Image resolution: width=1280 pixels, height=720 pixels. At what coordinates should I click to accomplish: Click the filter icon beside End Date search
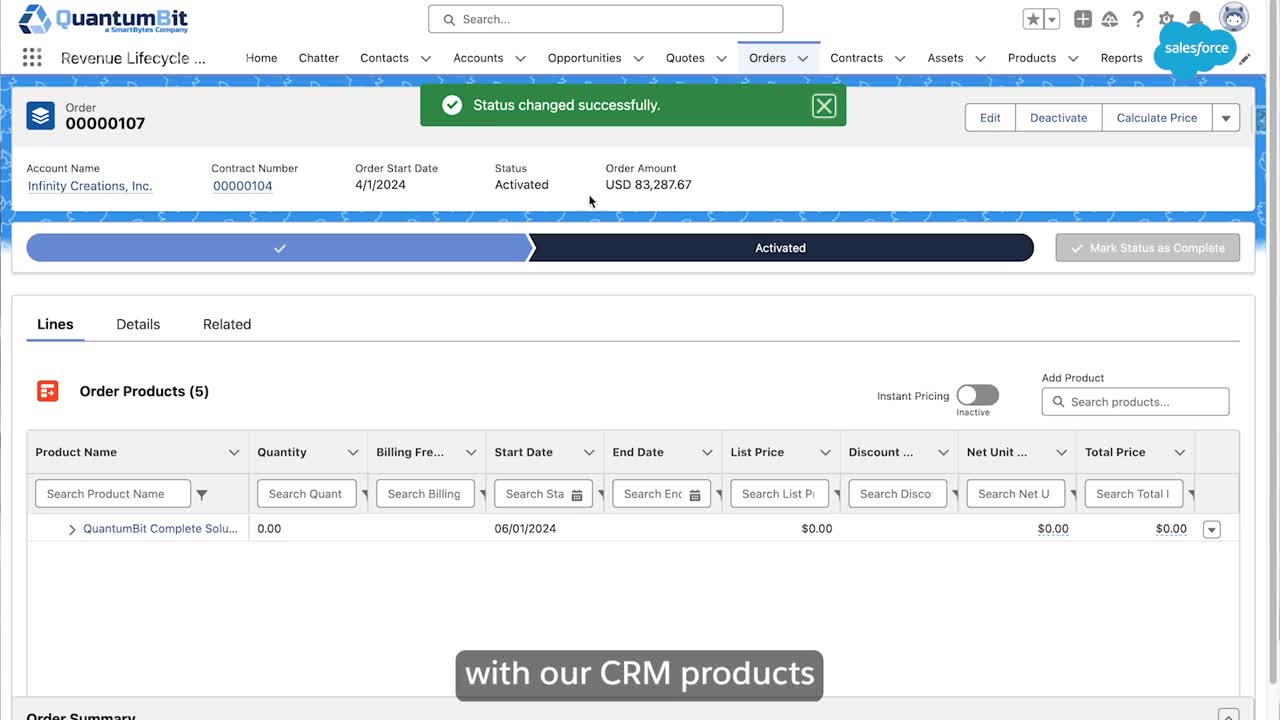718,494
